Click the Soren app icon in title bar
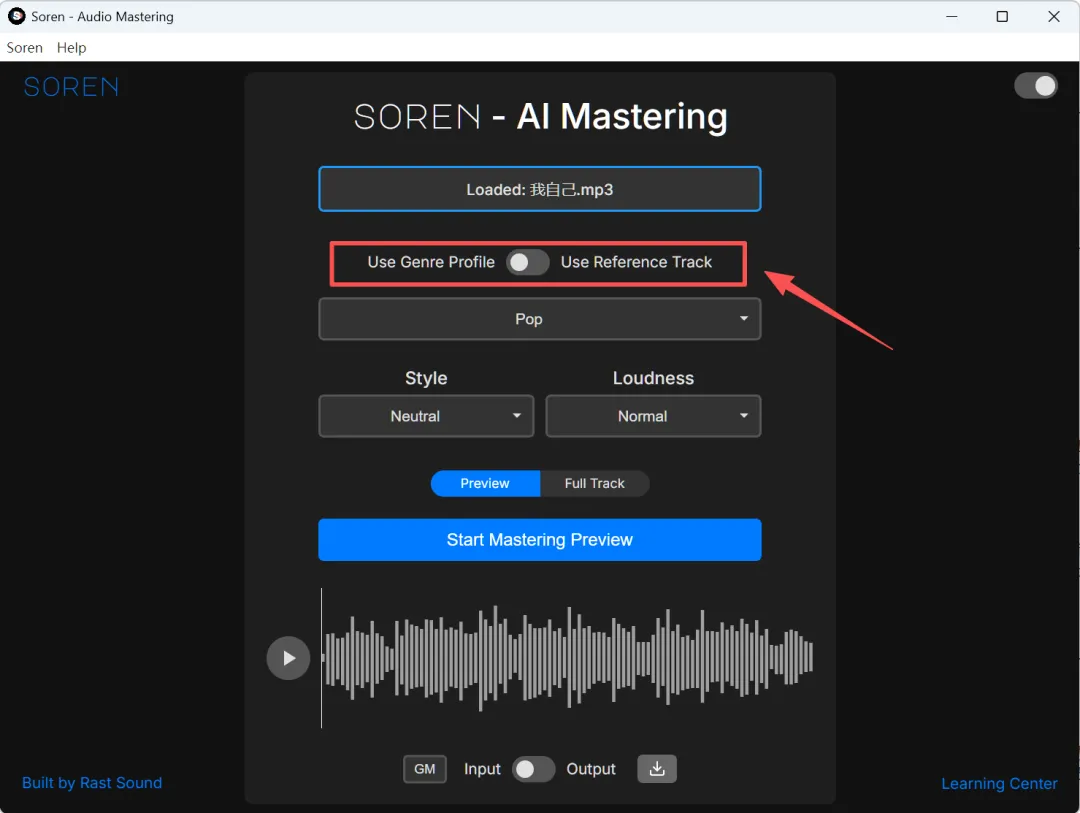The image size is (1080, 813). click(17, 17)
